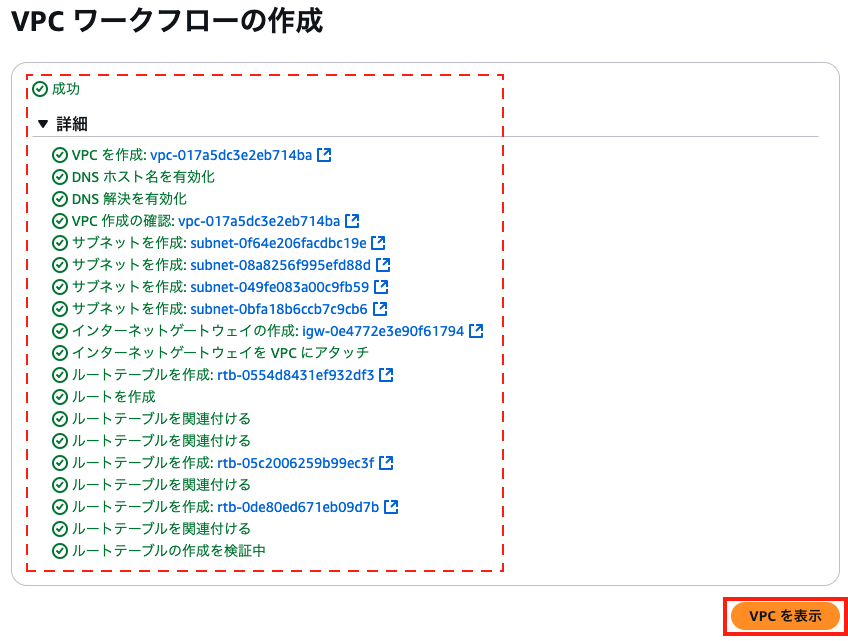848x641 pixels.
Task: Click the VPC を表示 button
Action: coord(785,616)
